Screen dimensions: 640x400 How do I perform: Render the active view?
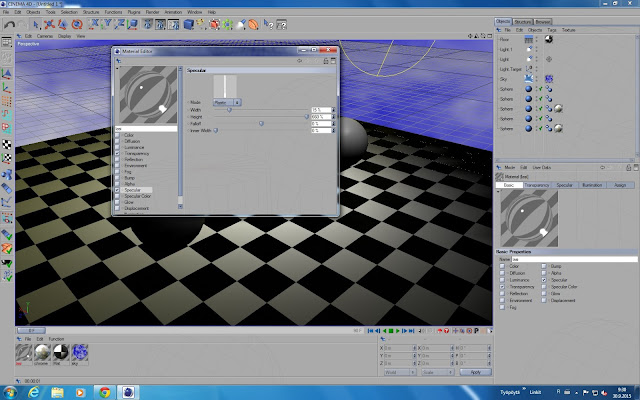click(x=148, y=24)
